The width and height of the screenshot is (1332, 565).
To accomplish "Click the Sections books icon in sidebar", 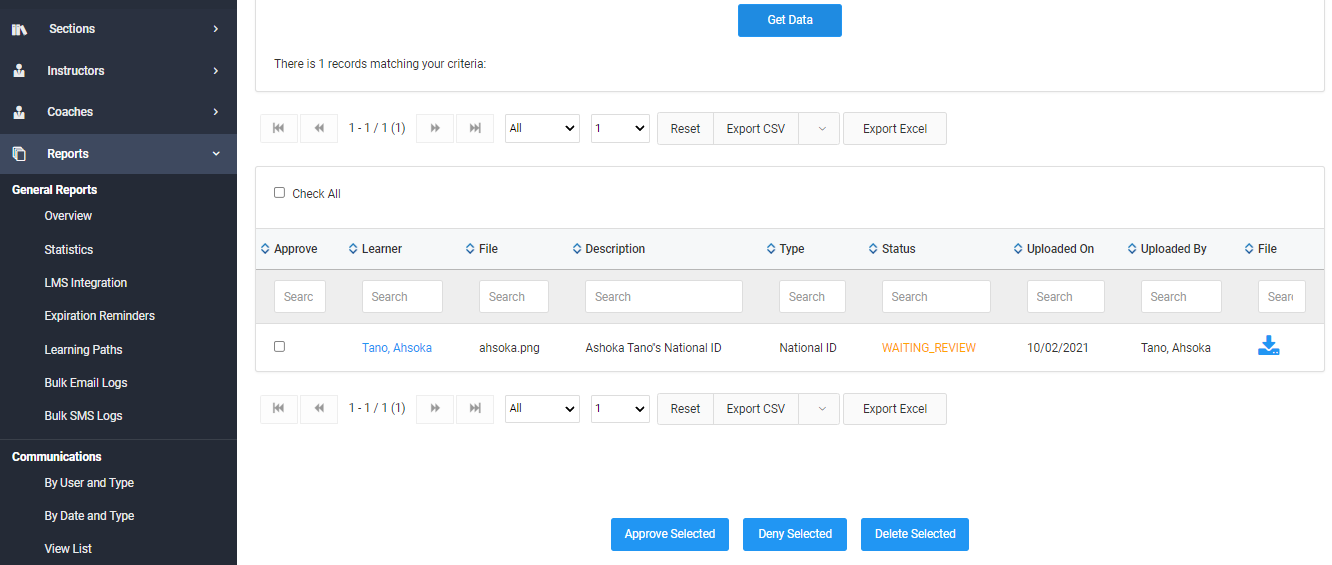I will (x=19, y=29).
